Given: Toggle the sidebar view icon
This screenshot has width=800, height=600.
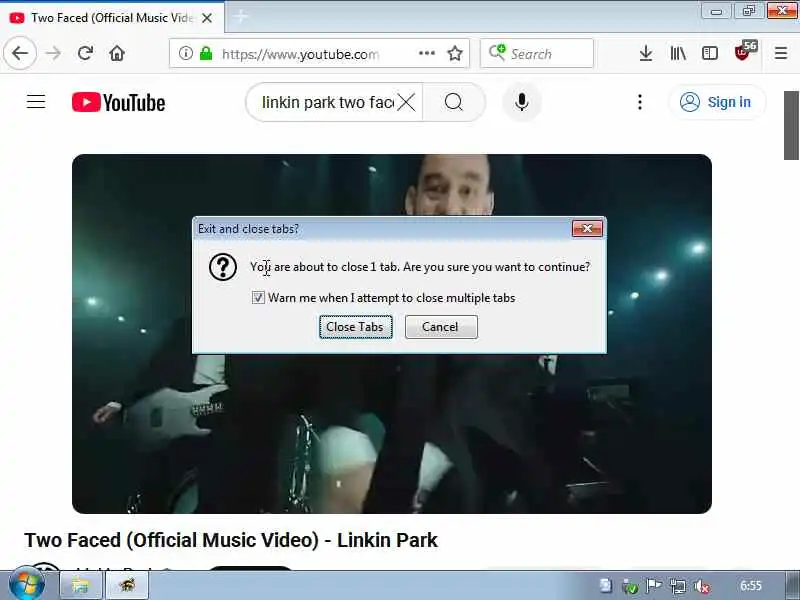Looking at the screenshot, I should 710,53.
